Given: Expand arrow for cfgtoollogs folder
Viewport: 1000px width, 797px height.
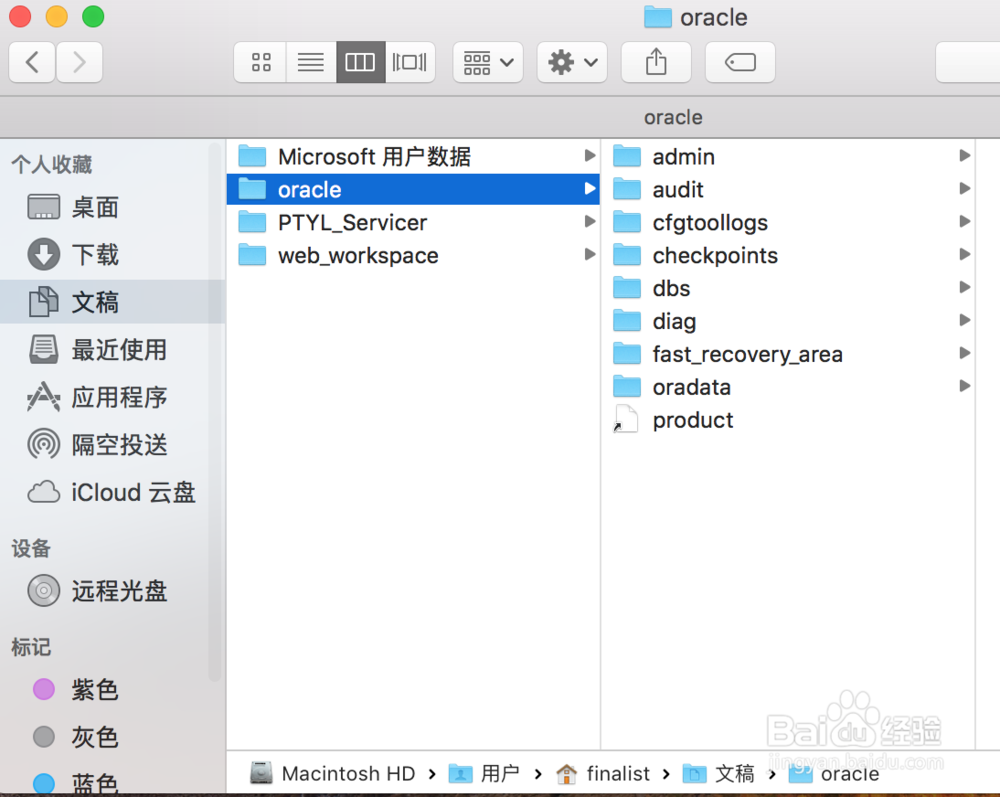Looking at the screenshot, I should point(965,221).
